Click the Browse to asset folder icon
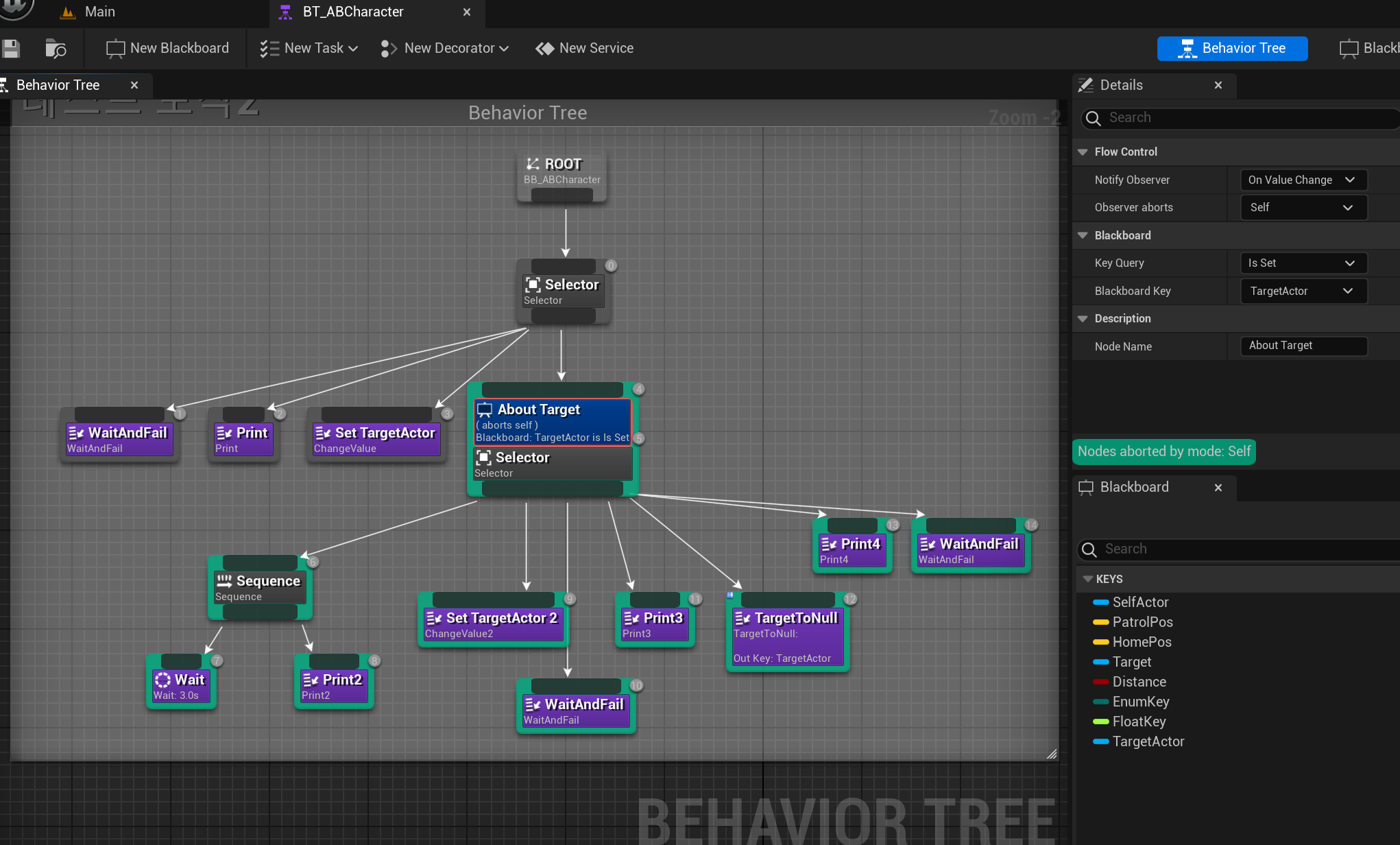 [x=55, y=49]
